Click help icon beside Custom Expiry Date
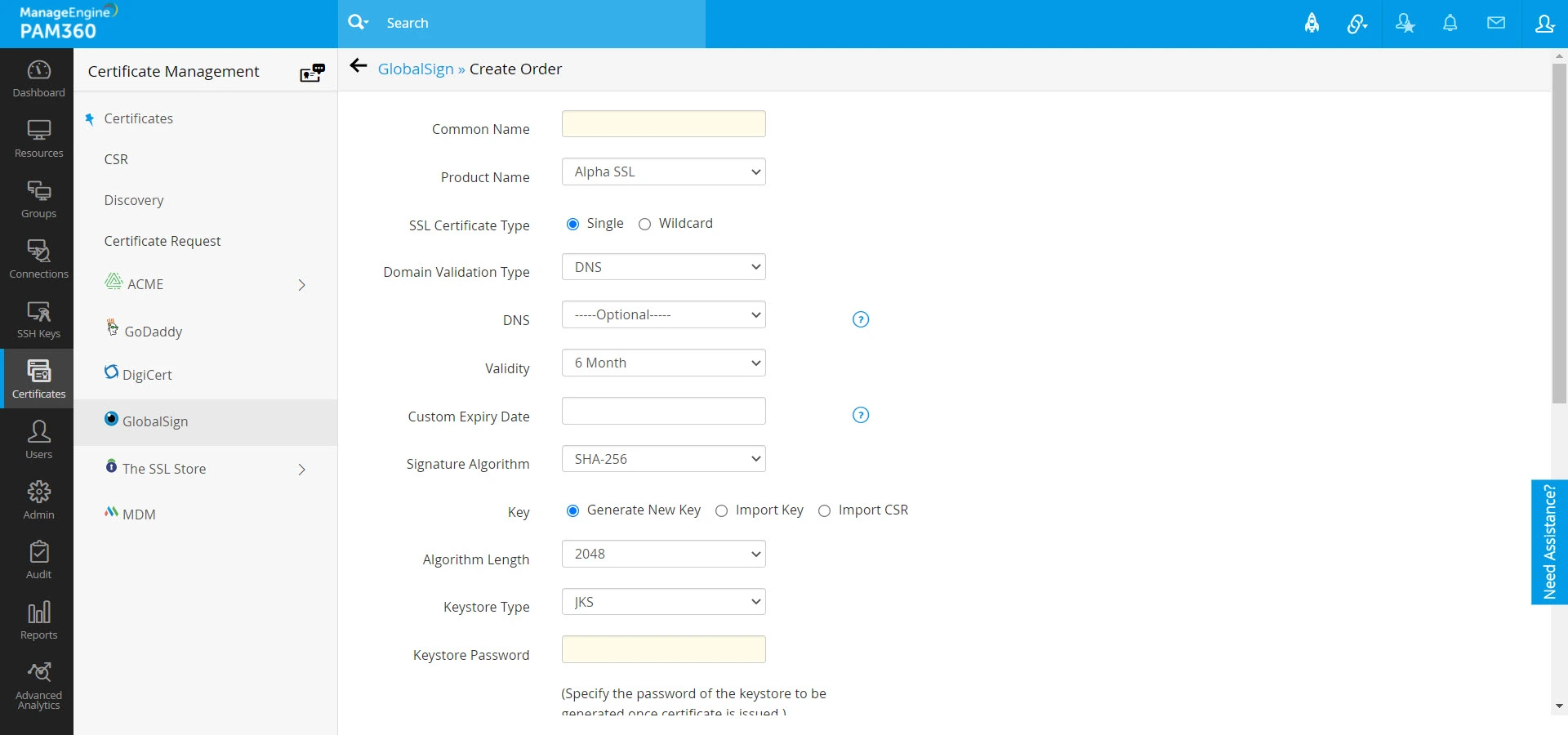 (861, 415)
